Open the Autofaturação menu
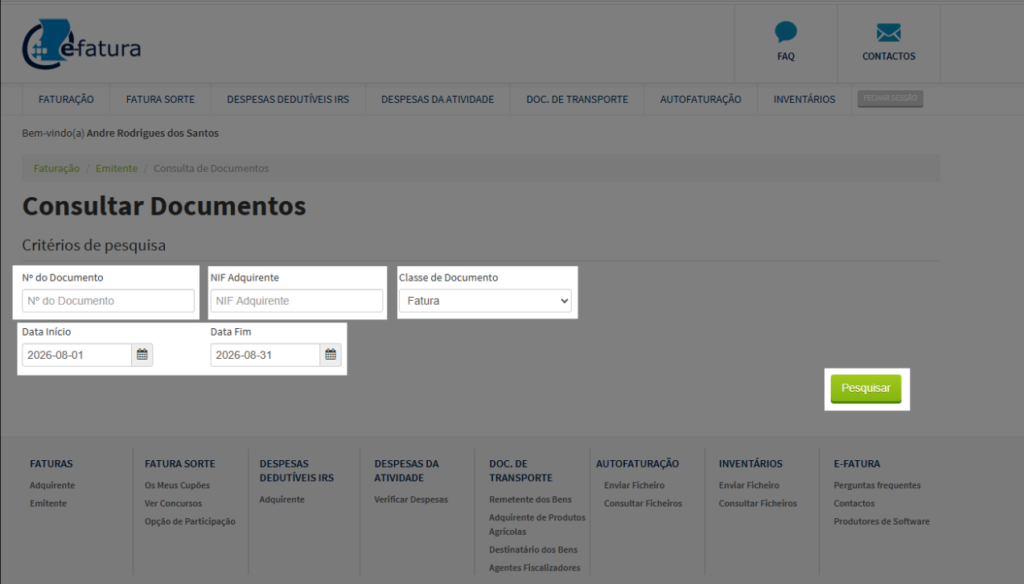 tap(701, 99)
